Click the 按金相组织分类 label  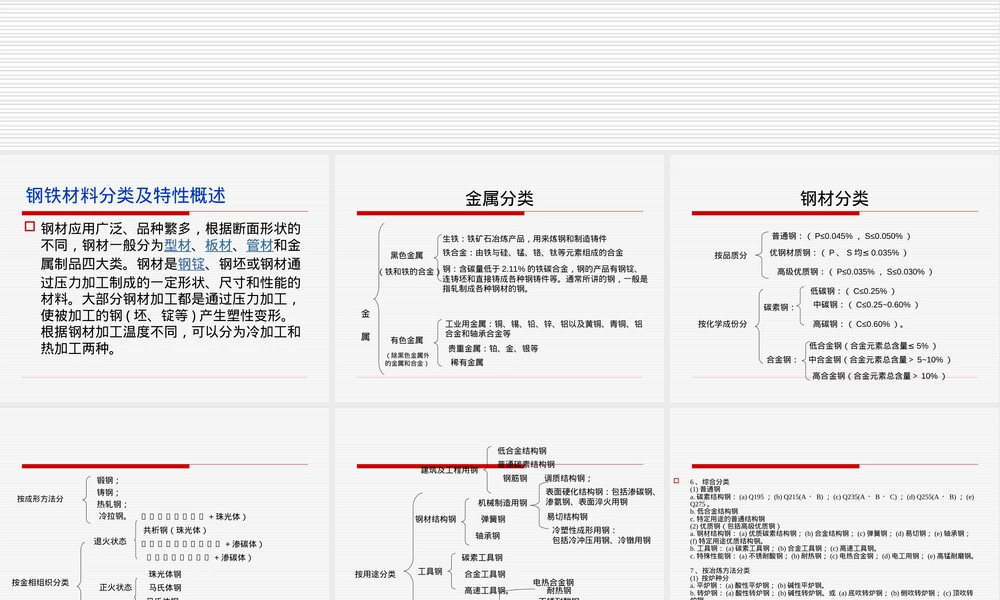(x=40, y=583)
